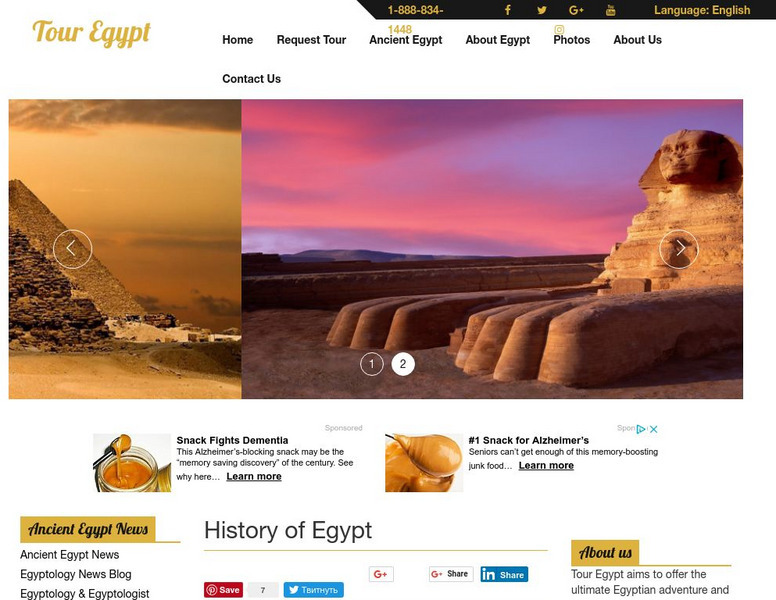Open the Google Plus icon in top bar

coord(576,10)
